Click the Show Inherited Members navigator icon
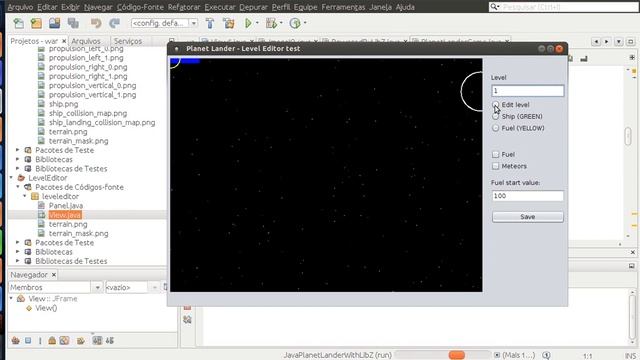The width and height of the screenshot is (640, 360). point(16,340)
